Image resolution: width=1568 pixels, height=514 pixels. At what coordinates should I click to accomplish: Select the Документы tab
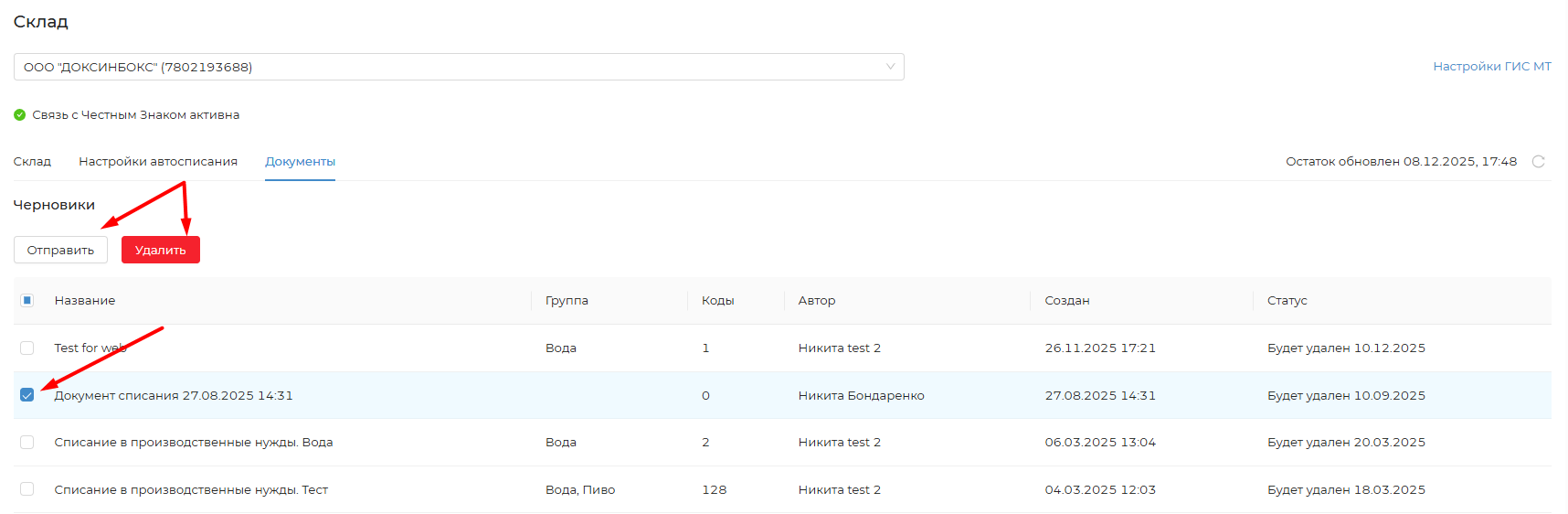click(300, 162)
